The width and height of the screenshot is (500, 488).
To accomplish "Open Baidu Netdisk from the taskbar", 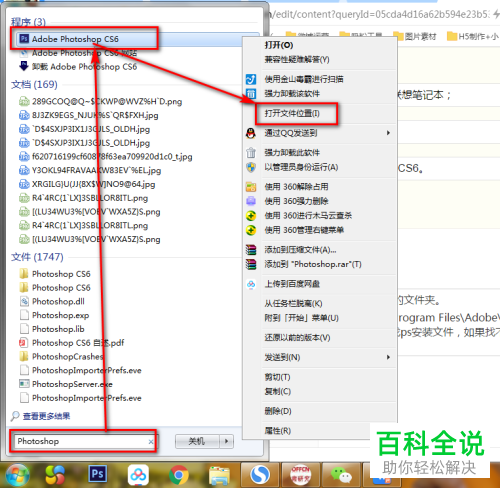I will tap(138, 474).
